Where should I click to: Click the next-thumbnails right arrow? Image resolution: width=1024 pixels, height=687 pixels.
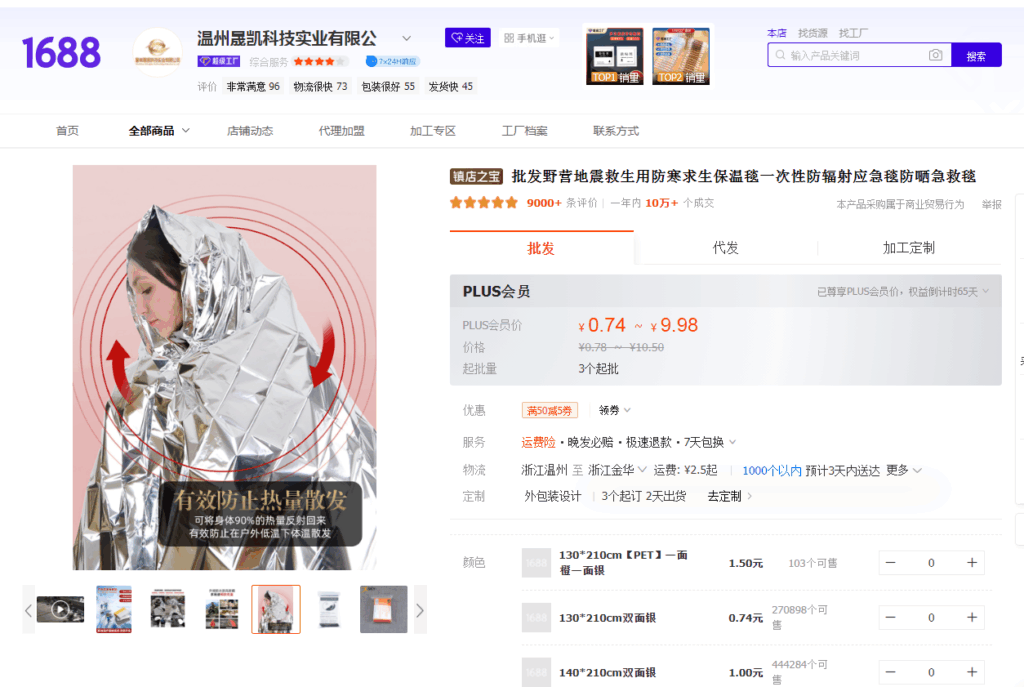coord(420,610)
